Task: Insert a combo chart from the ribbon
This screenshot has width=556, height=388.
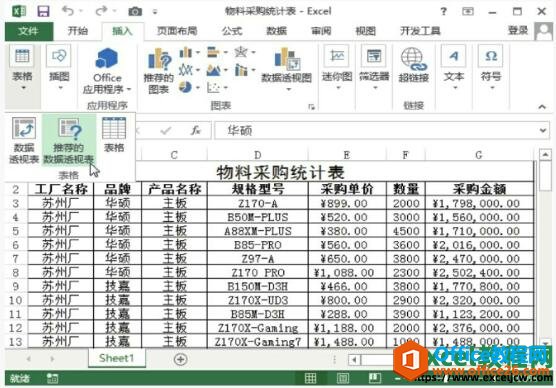Action: point(244,70)
